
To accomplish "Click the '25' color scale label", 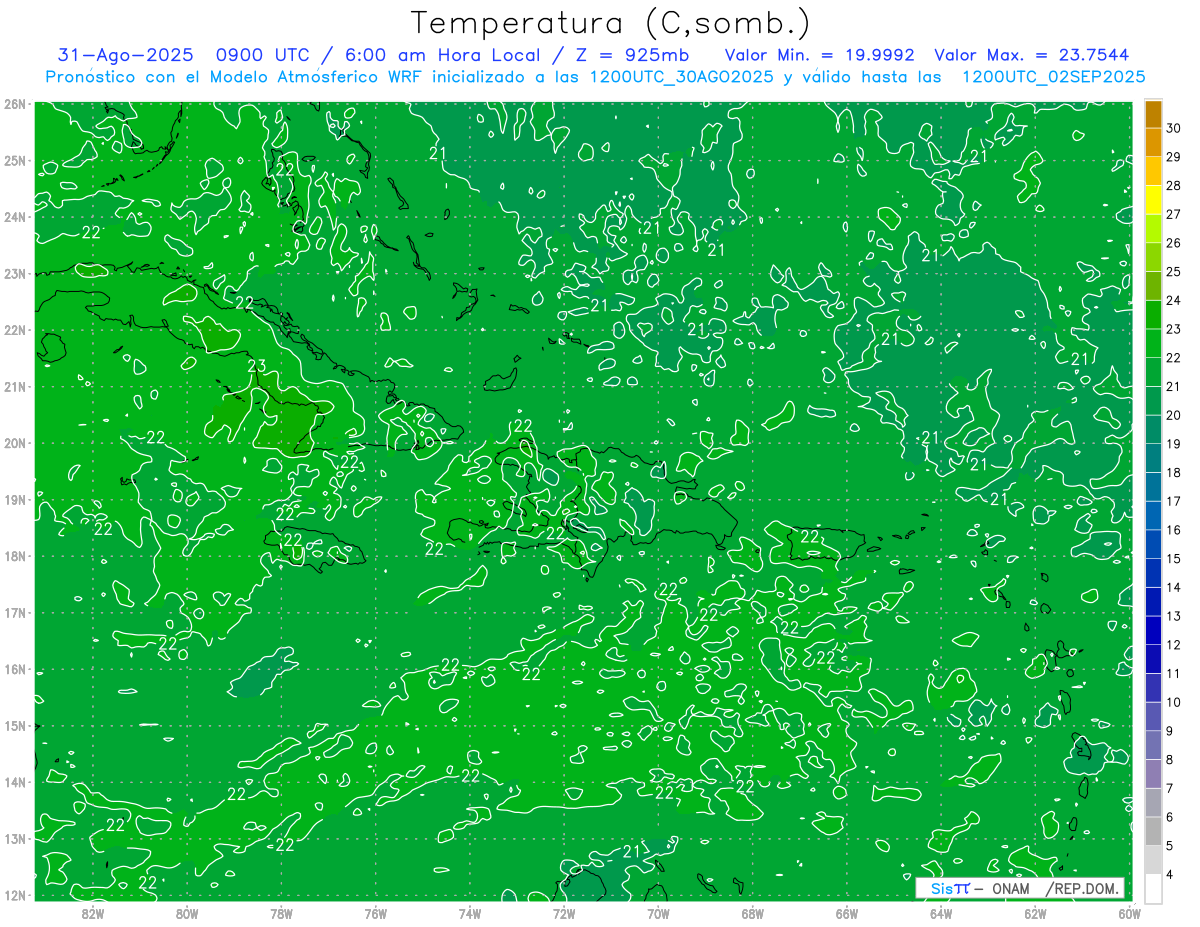I will pos(1174,272).
